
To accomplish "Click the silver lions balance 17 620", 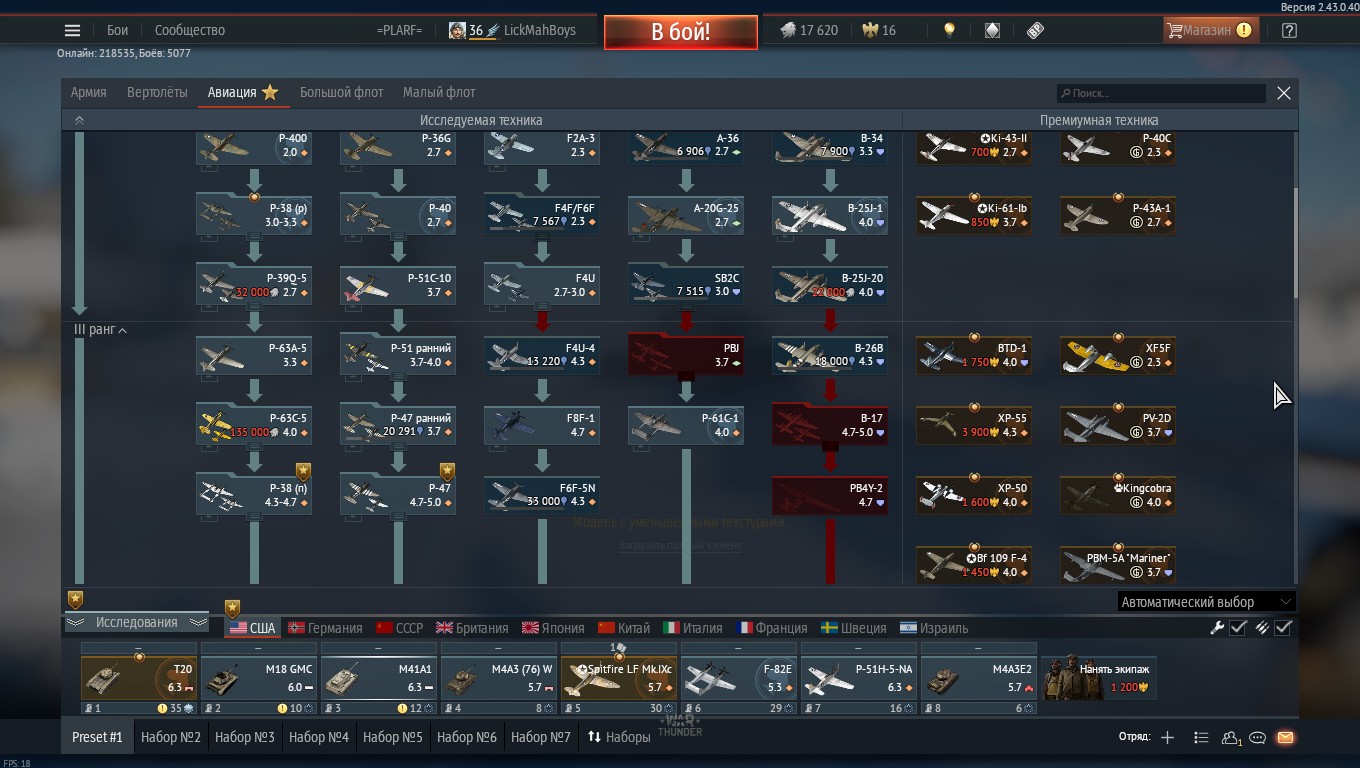I will [x=809, y=30].
